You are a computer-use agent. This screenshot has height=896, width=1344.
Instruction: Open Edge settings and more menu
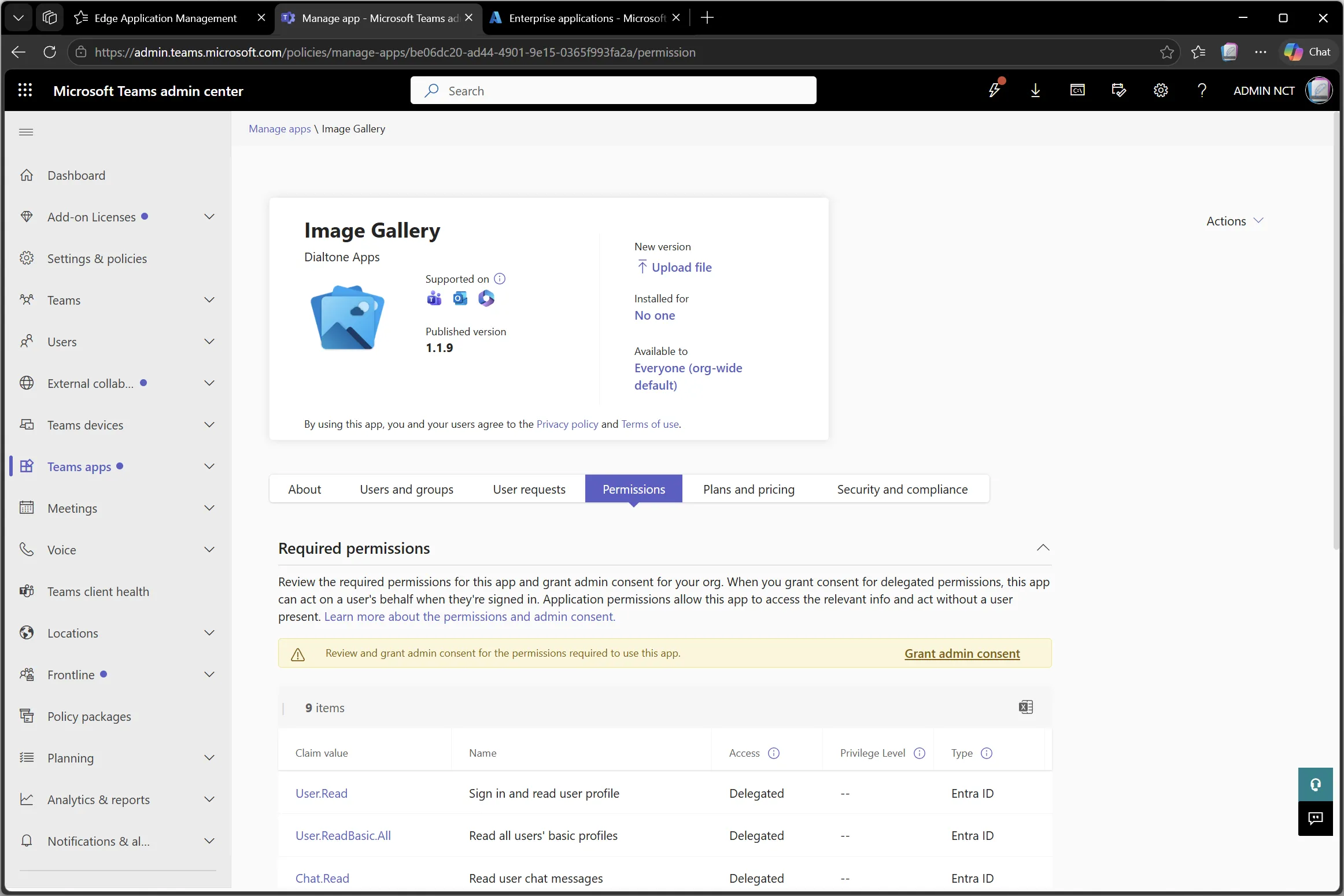[1261, 52]
